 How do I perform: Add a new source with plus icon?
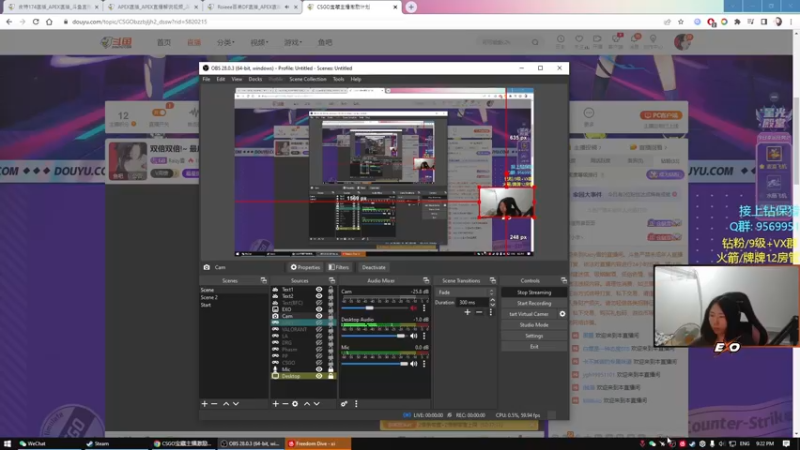[276, 404]
